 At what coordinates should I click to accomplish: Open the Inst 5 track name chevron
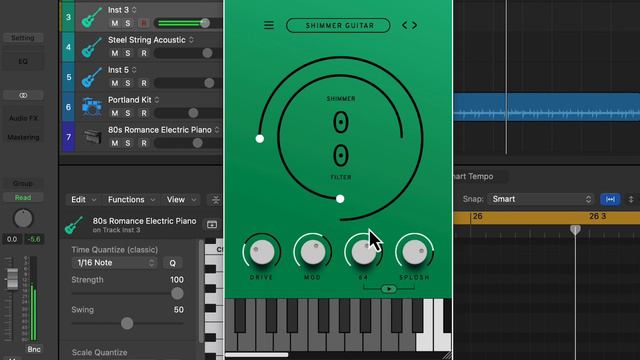pyautogui.click(x=134, y=70)
